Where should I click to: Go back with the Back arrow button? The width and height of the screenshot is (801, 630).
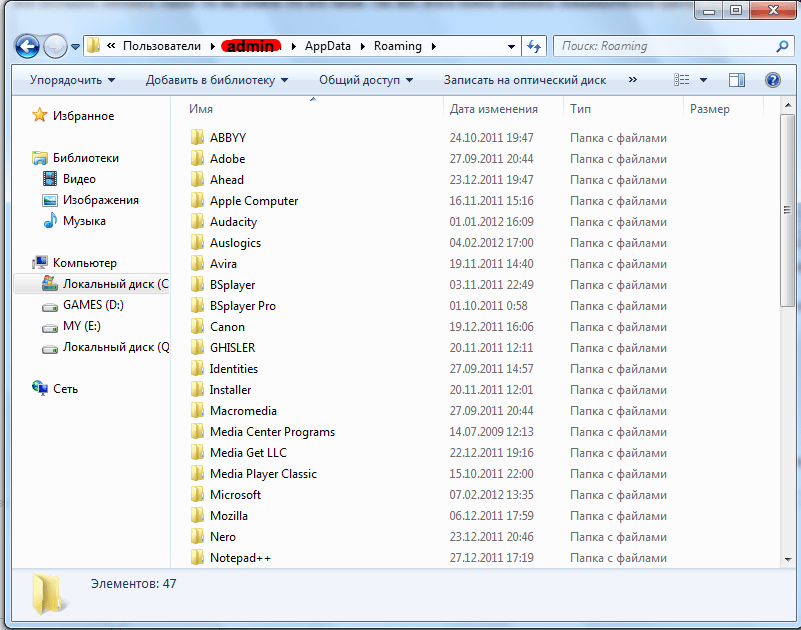[27, 46]
